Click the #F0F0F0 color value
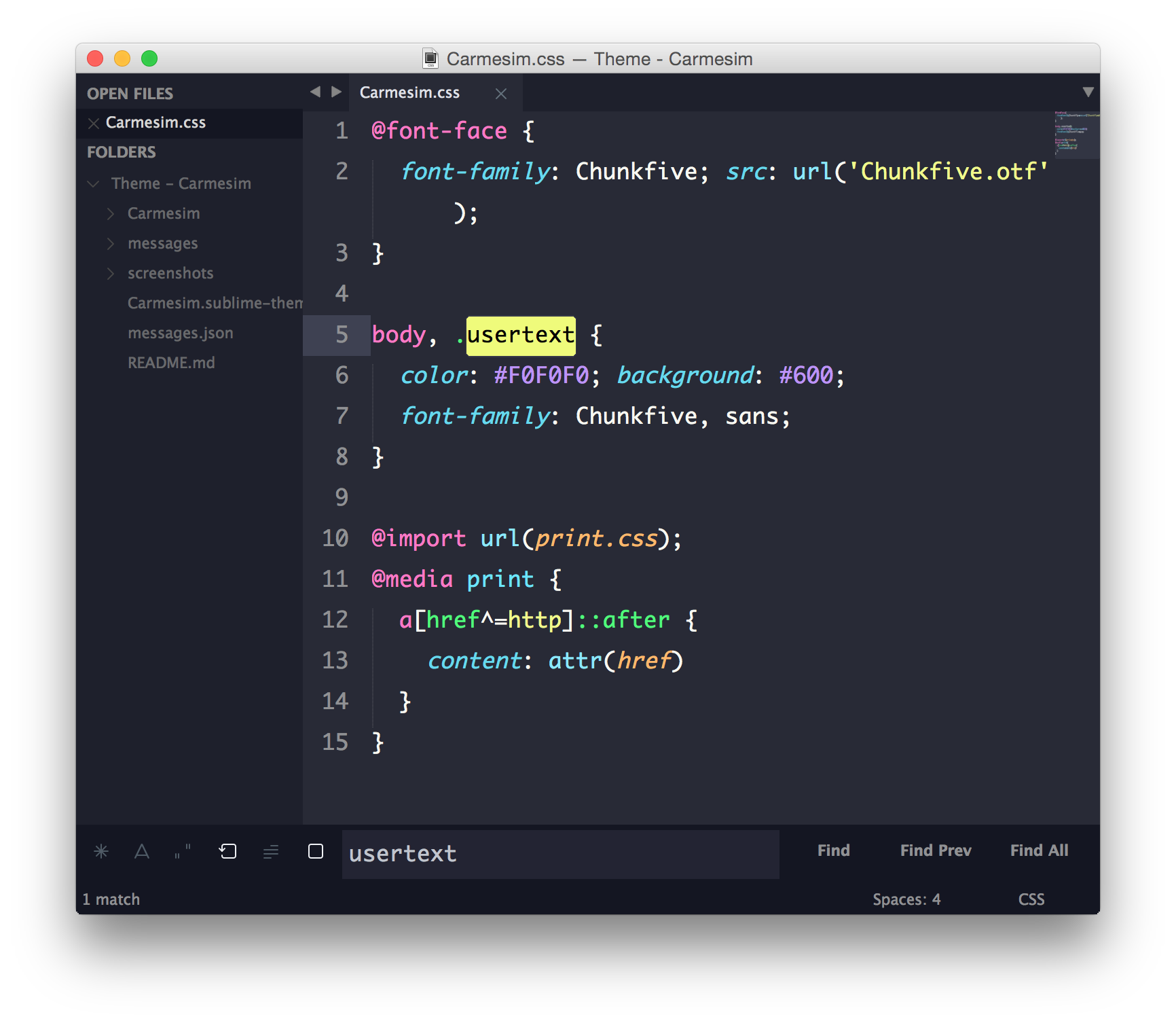This screenshot has height=1023, width=1176. (x=541, y=376)
